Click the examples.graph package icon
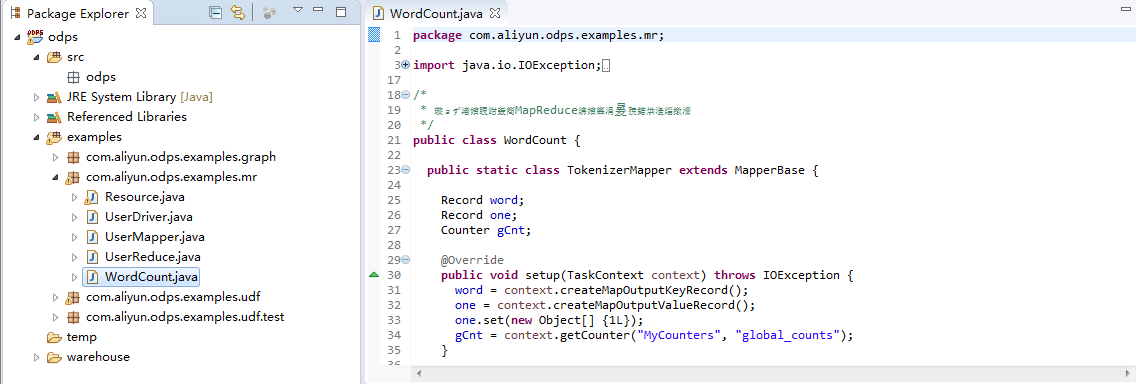This screenshot has width=1136, height=384. tap(73, 157)
